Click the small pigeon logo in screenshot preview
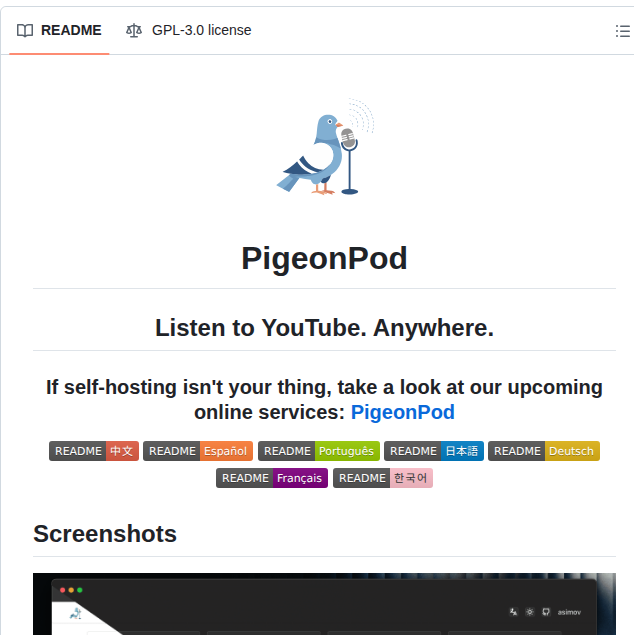 pyautogui.click(x=76, y=614)
